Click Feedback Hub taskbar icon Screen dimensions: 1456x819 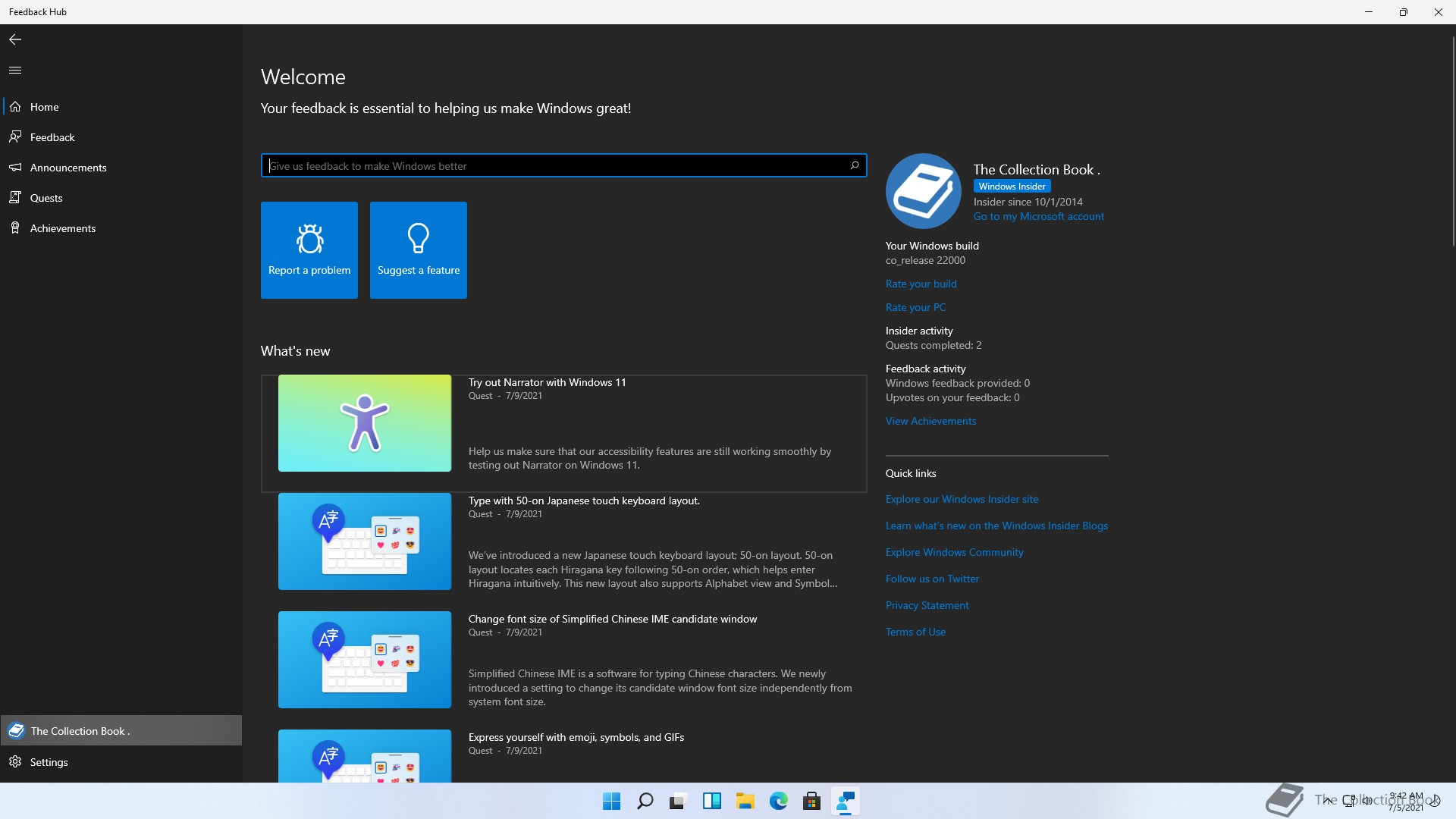tap(845, 801)
